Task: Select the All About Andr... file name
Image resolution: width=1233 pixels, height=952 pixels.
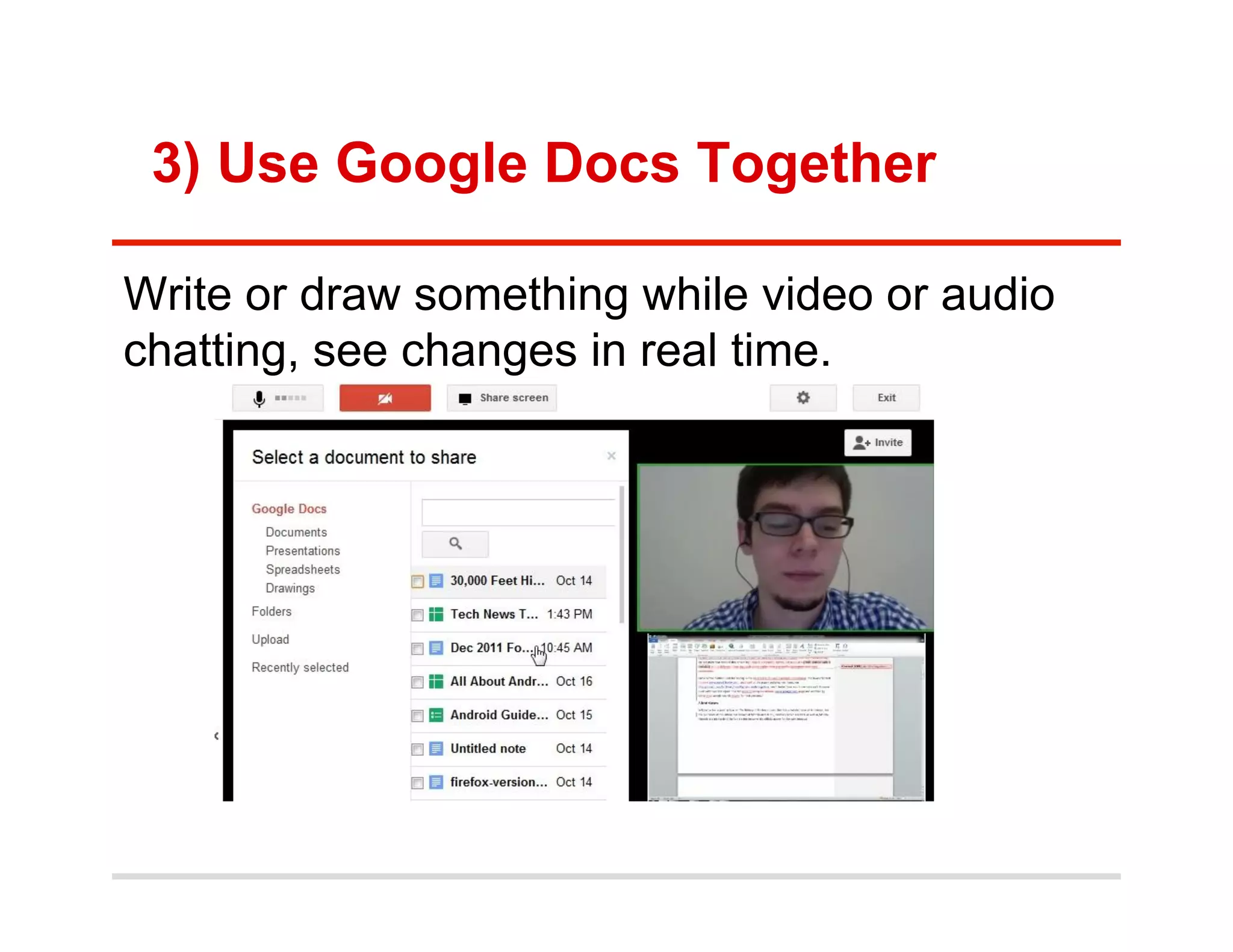Action: [499, 682]
